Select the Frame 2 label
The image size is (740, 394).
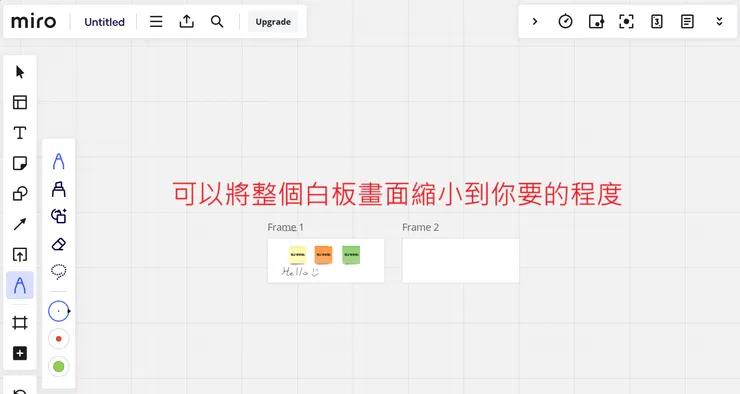point(420,227)
